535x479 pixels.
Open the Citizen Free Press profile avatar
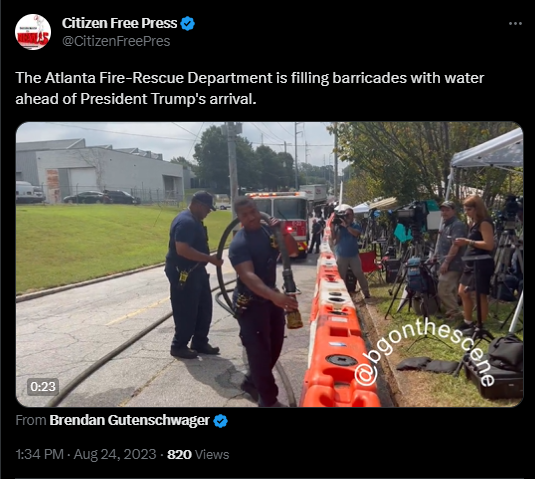point(33,32)
